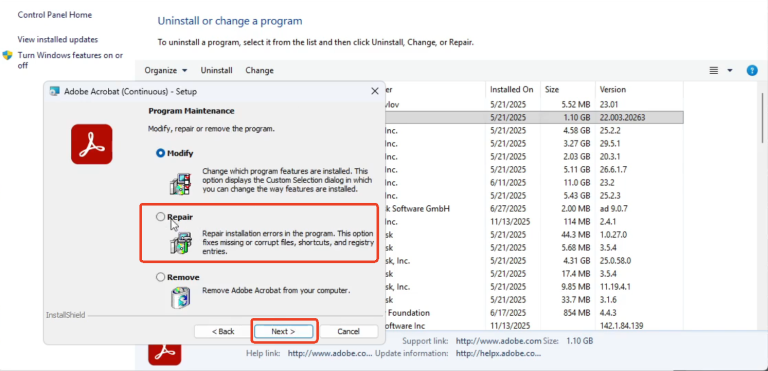Sort by Version column header
Screen dimensions: 768x371
[x=639, y=90]
